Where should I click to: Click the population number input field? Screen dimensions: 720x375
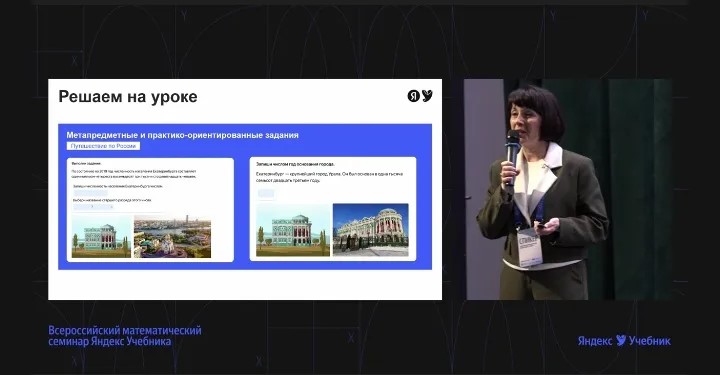(x=91, y=193)
